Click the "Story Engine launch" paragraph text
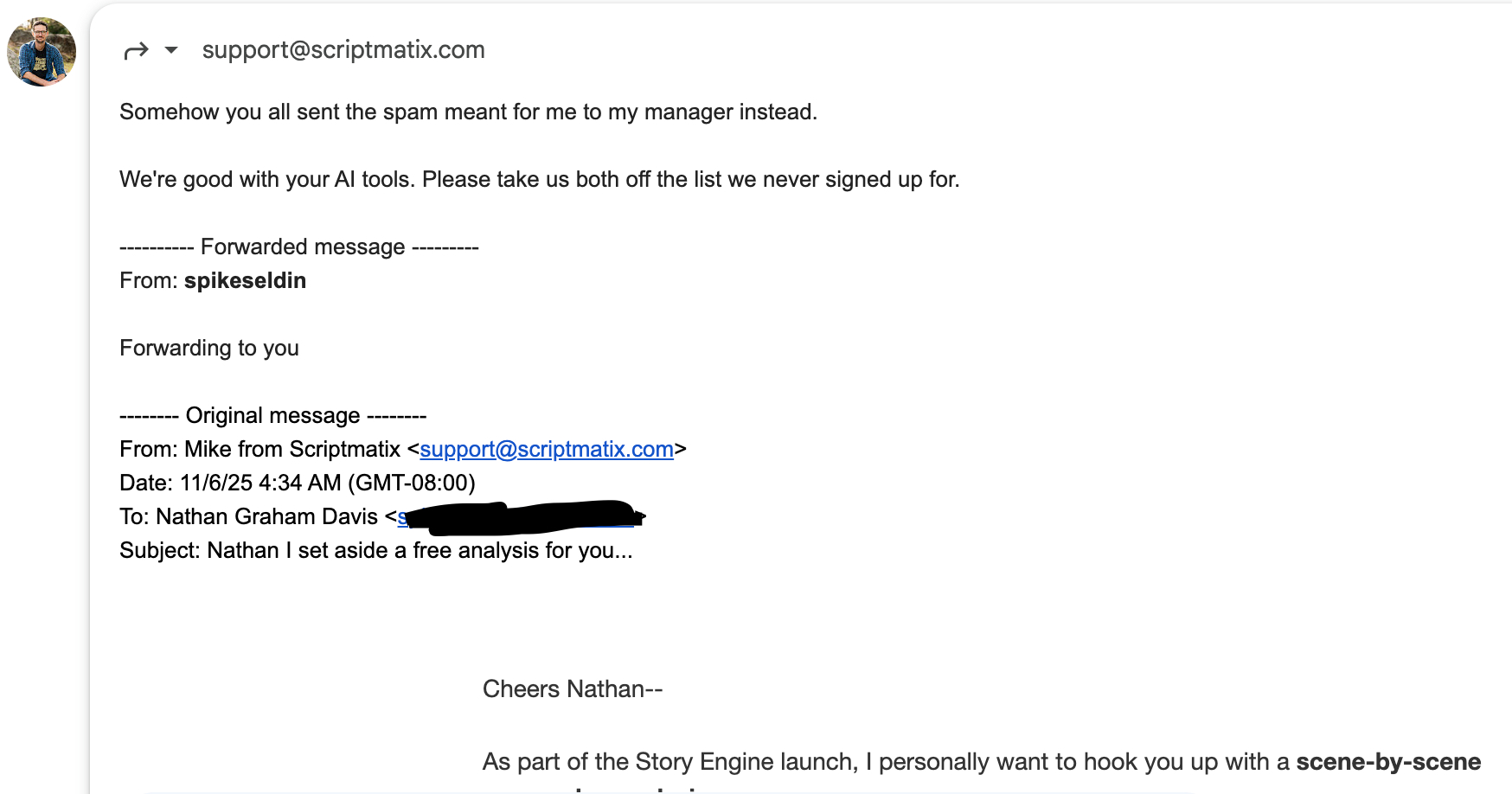Viewport: 1512px width, 794px height. click(x=746, y=762)
